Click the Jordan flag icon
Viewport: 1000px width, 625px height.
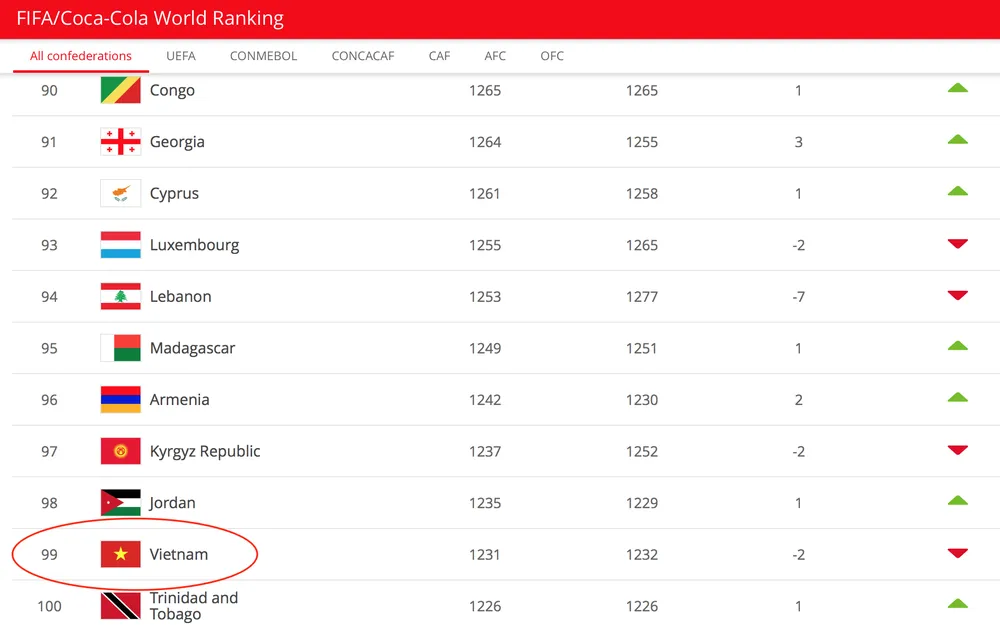pyautogui.click(x=120, y=503)
